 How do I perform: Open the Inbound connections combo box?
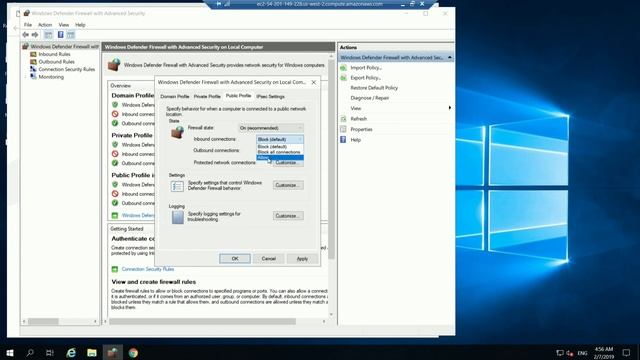(280, 140)
